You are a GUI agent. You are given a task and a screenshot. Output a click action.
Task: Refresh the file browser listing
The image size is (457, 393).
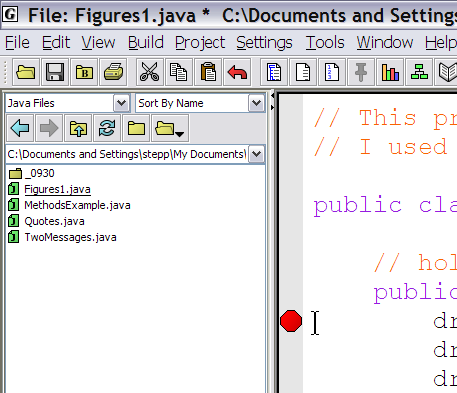point(107,128)
